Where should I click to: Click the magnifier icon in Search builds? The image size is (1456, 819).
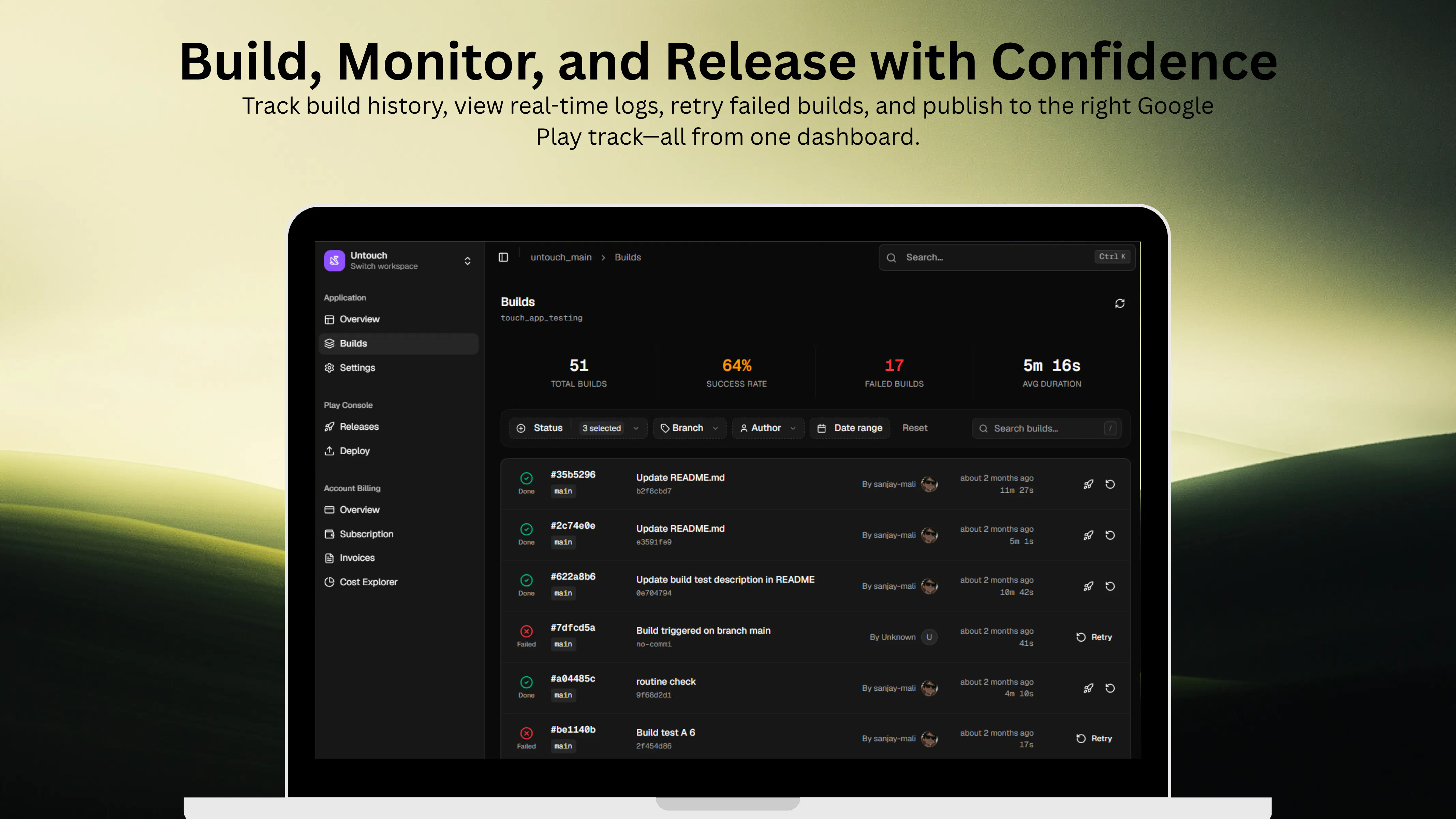coord(984,428)
